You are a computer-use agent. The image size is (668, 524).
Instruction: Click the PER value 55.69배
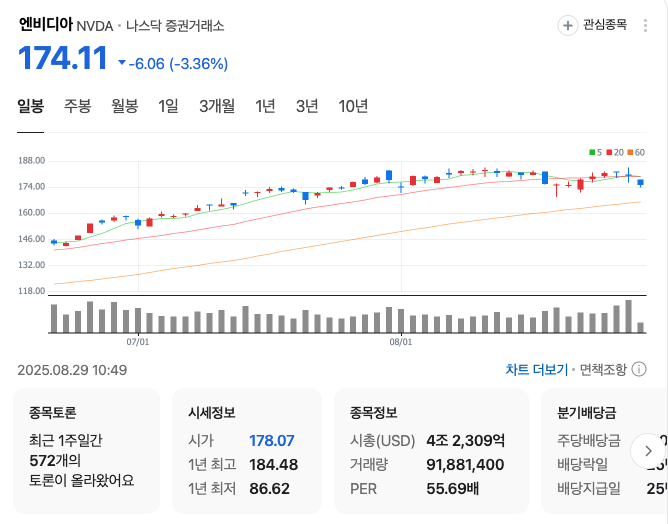pos(452,488)
